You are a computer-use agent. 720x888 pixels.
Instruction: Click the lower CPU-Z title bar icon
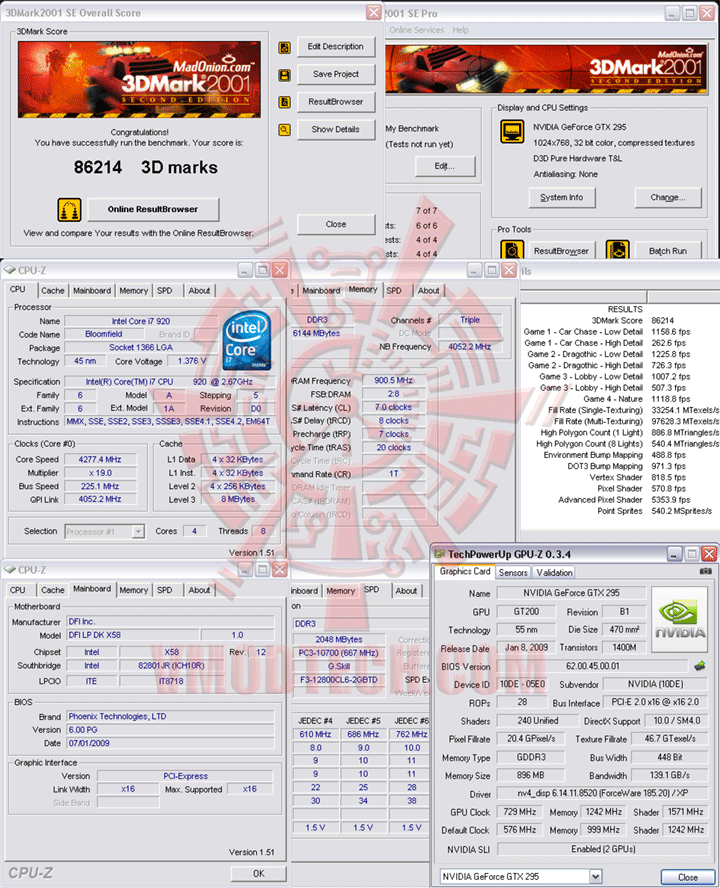tap(10, 570)
